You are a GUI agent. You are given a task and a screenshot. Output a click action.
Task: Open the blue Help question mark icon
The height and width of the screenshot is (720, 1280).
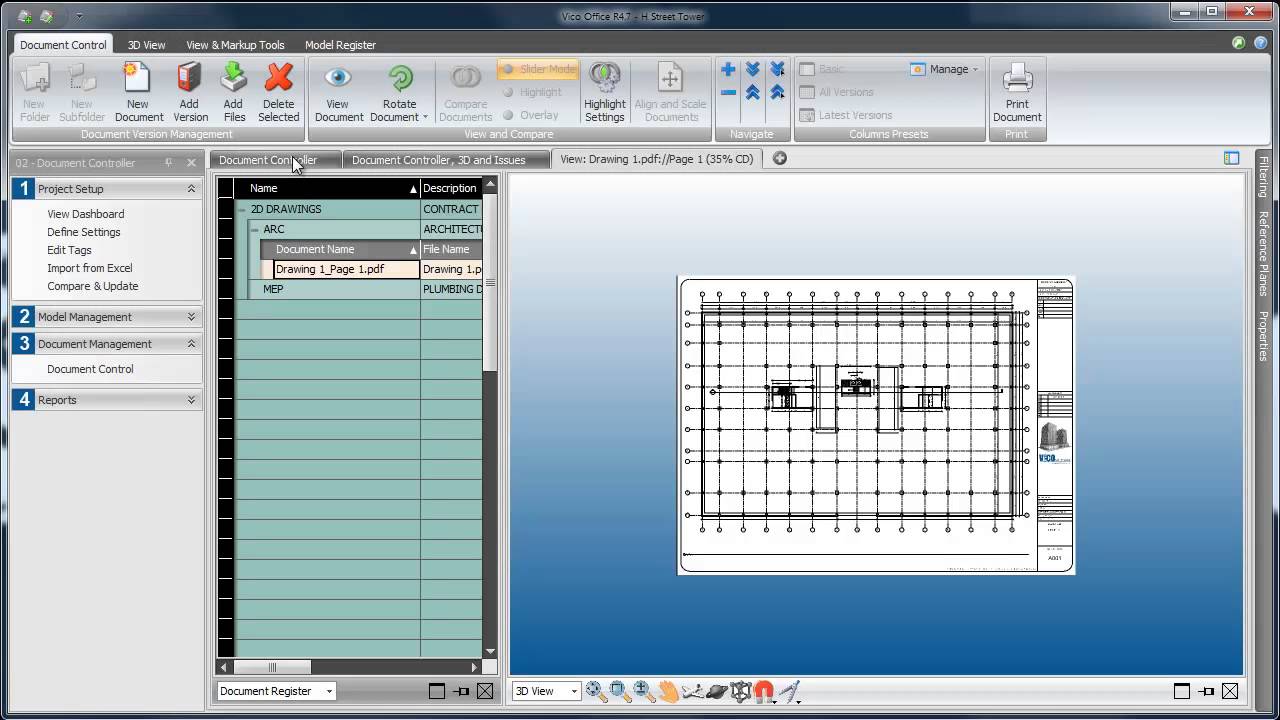click(1262, 43)
